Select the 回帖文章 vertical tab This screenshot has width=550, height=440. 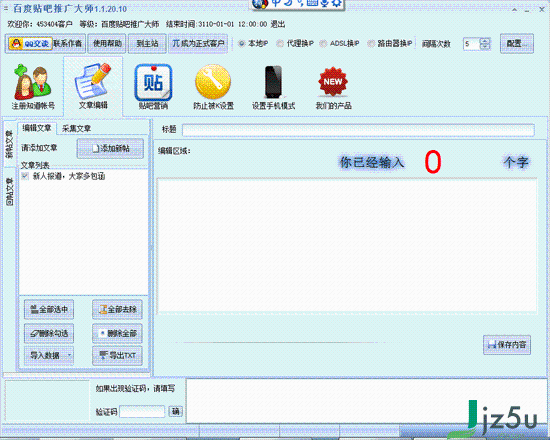(x=9, y=192)
